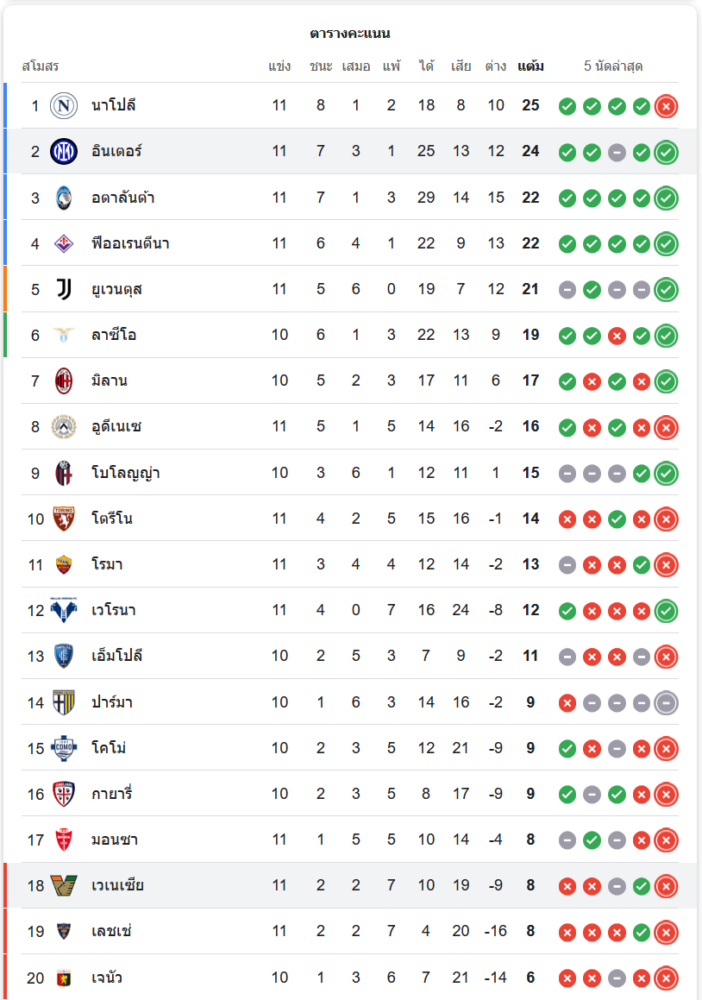
Task: Click Inter's latest match win indicator
Action: tap(666, 152)
